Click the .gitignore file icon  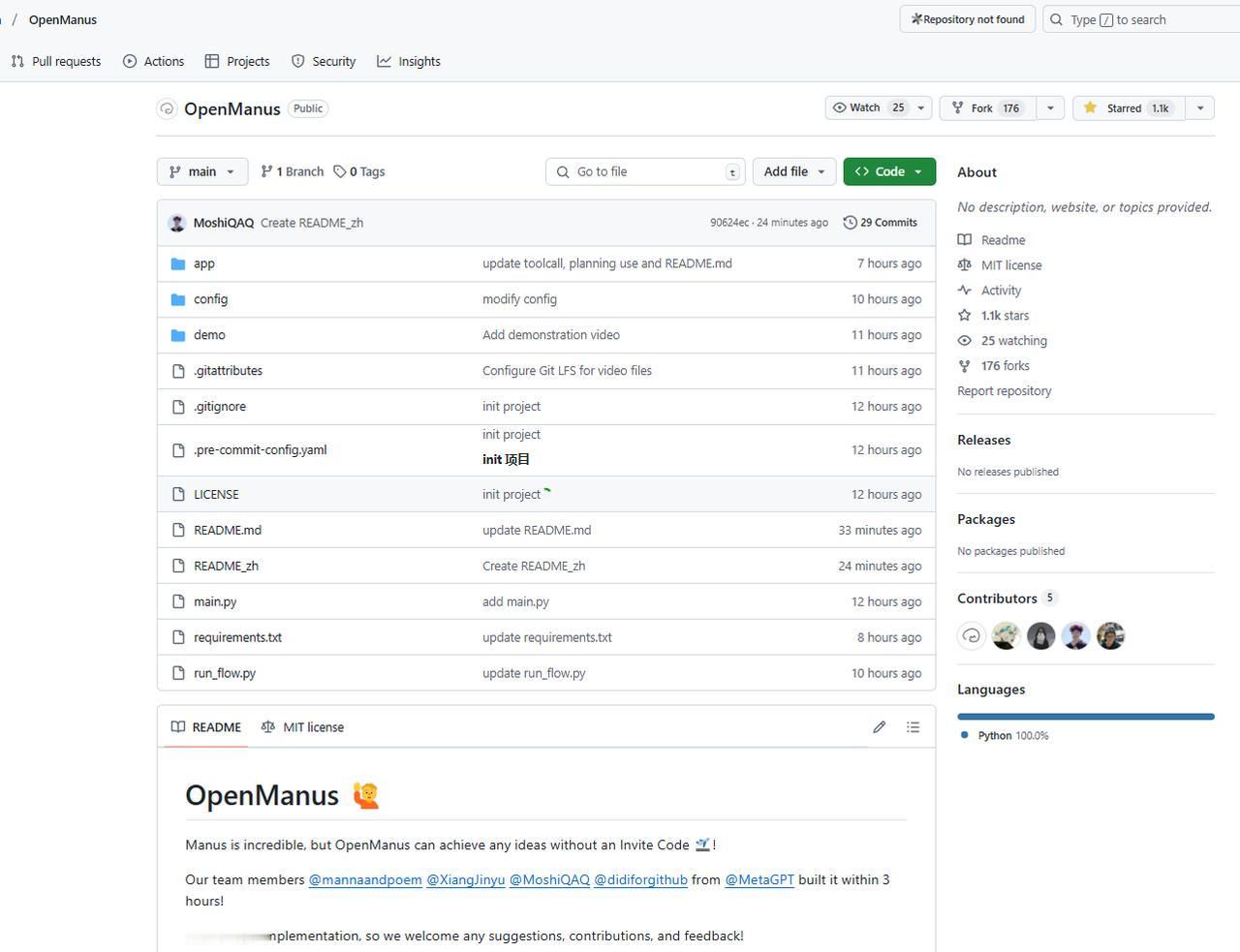pyautogui.click(x=178, y=407)
